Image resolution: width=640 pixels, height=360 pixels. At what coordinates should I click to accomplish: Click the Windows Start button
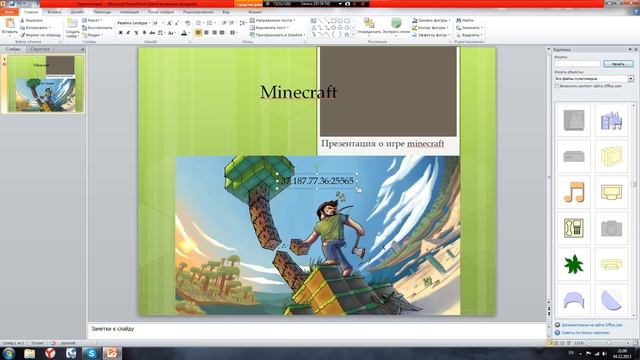click(9, 353)
